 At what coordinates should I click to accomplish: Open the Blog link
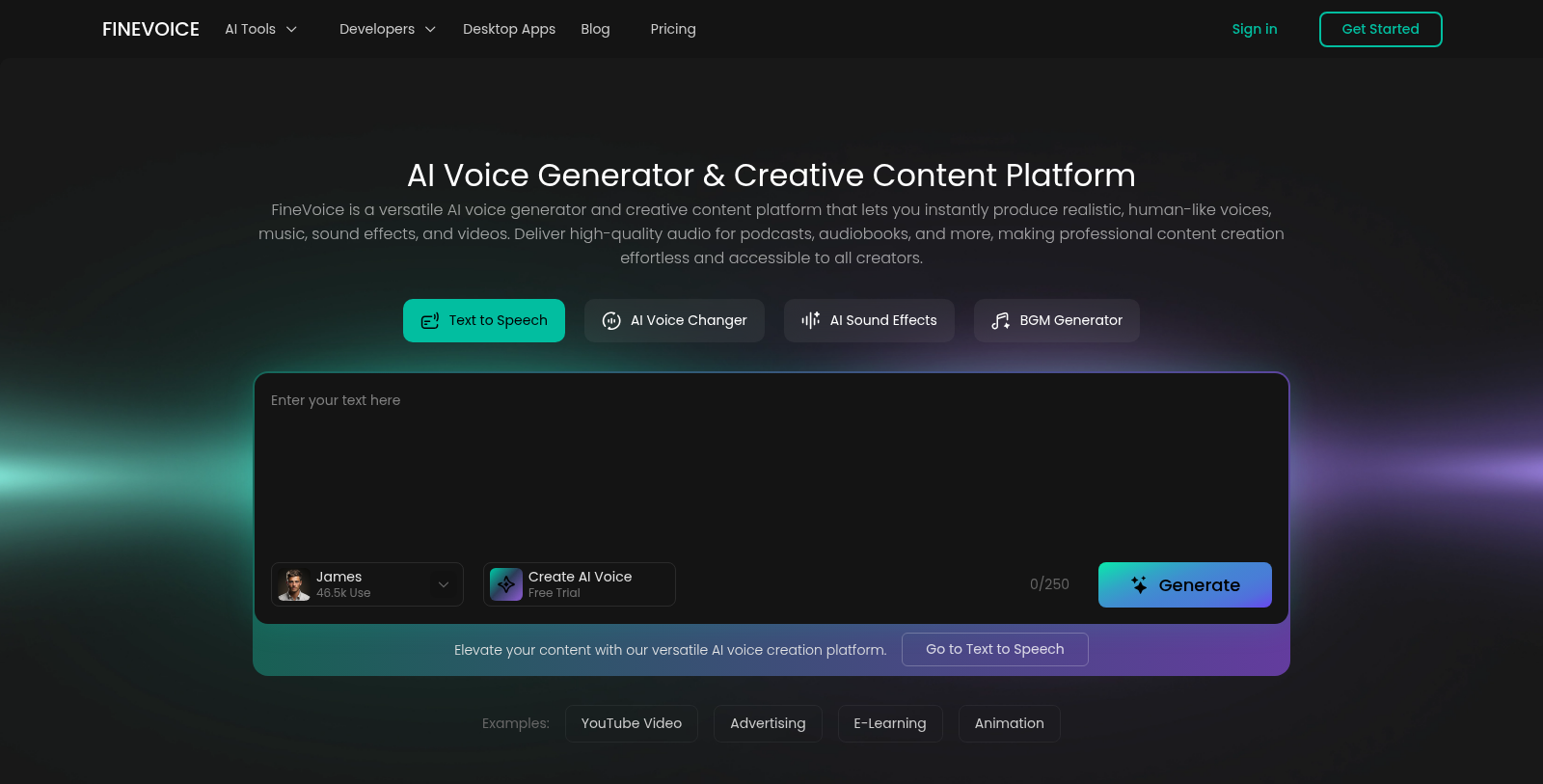pos(595,30)
